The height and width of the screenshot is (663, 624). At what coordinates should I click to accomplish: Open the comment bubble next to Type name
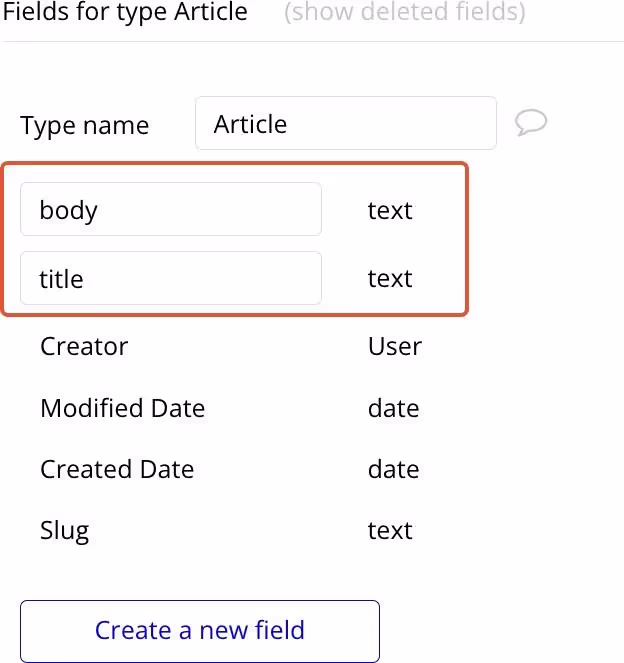click(x=531, y=123)
